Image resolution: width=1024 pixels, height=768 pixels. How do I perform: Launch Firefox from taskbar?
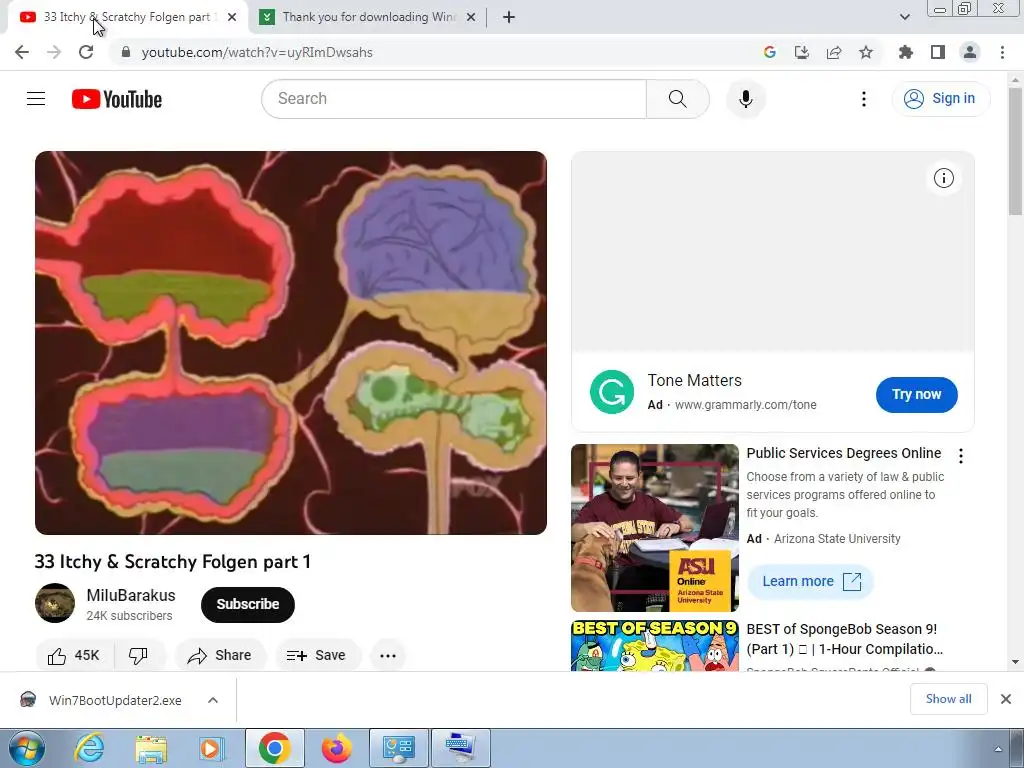pos(336,748)
